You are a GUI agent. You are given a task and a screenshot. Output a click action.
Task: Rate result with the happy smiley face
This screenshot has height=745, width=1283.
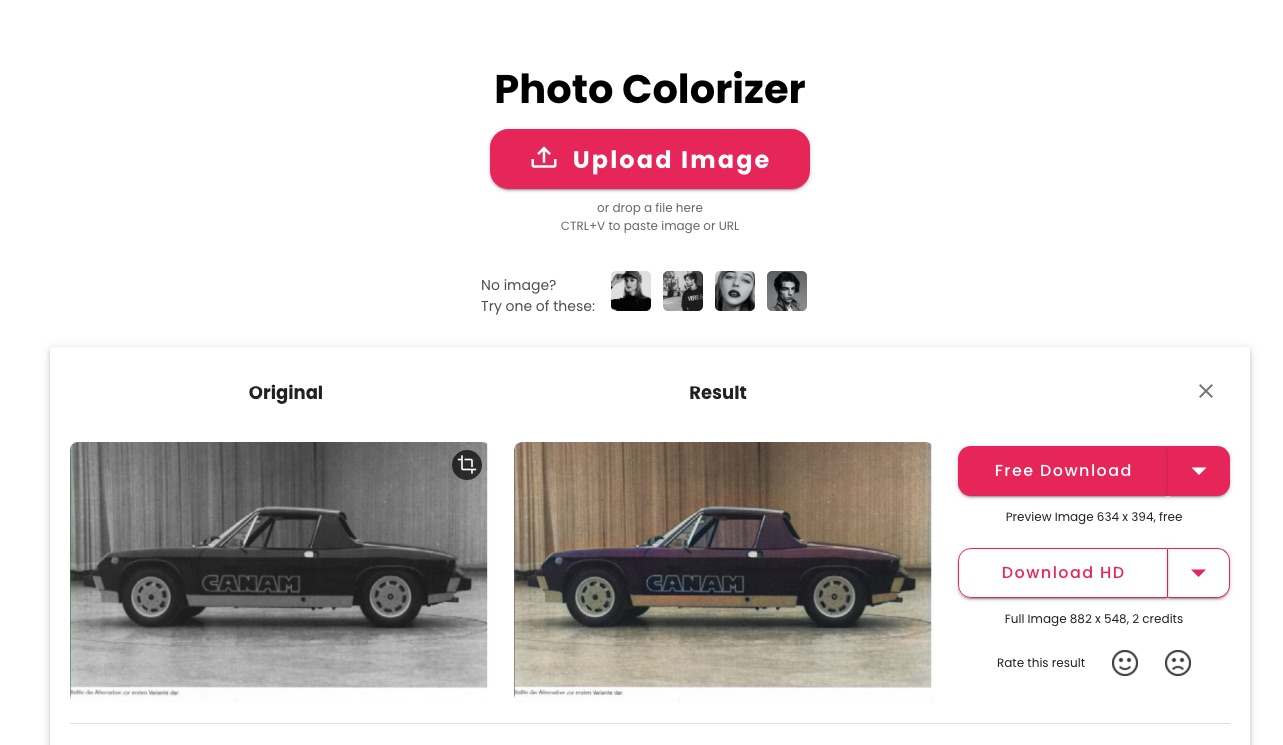(1125, 663)
